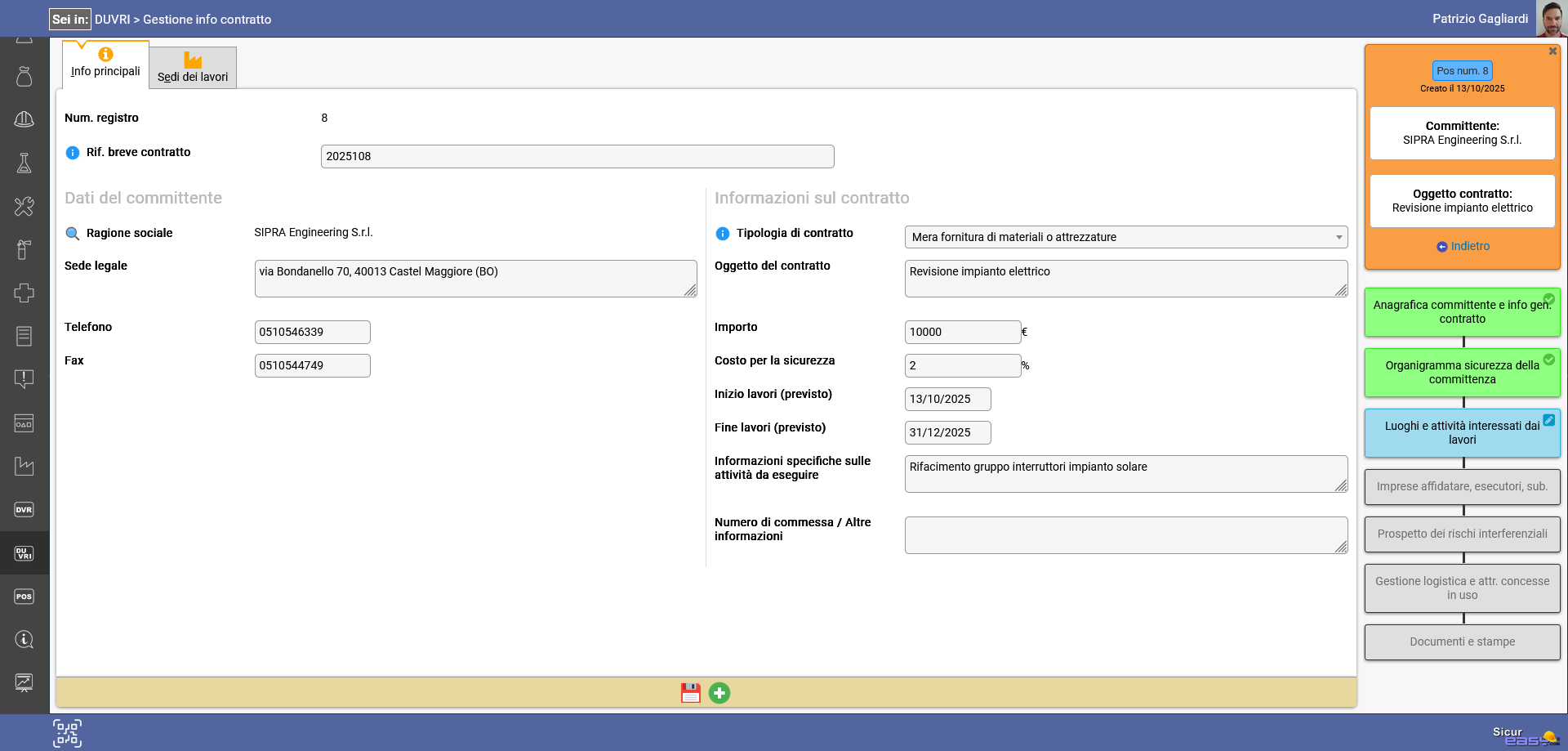Click the green plus button to add new
The height and width of the screenshot is (751, 1568).
719,692
